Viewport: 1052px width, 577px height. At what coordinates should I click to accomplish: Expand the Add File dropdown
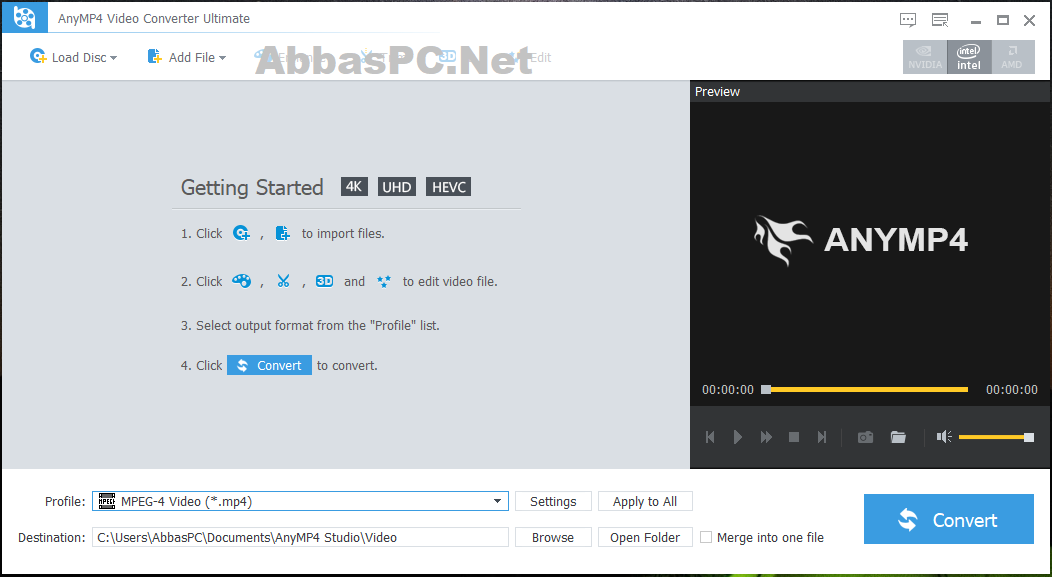tap(222, 58)
